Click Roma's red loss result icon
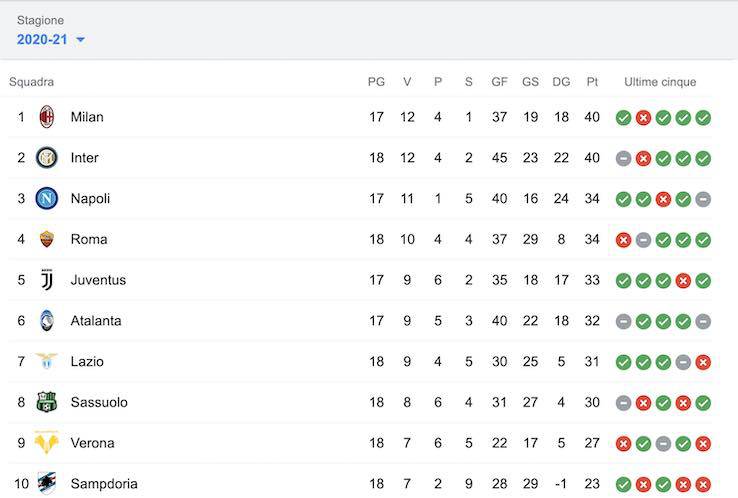 pyautogui.click(x=623, y=240)
